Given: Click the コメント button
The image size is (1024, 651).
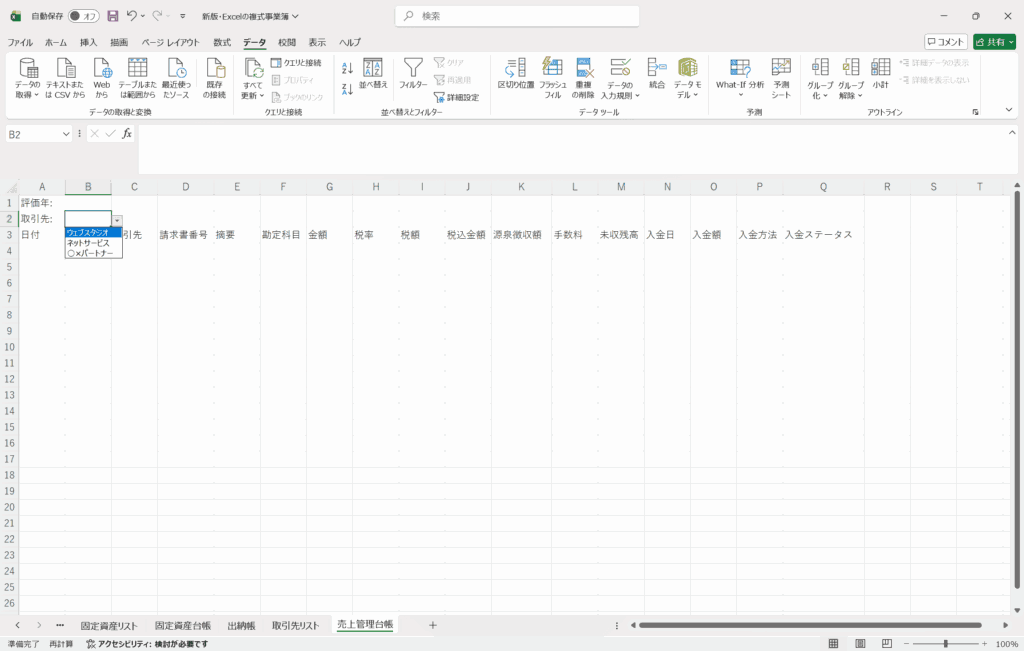Looking at the screenshot, I should (x=945, y=42).
